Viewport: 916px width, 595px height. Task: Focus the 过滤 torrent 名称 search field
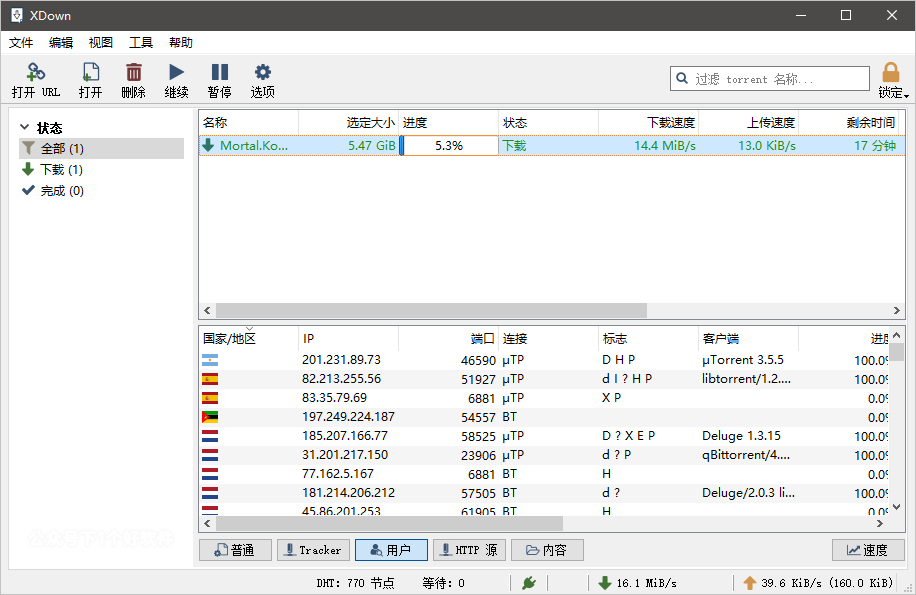coord(770,78)
